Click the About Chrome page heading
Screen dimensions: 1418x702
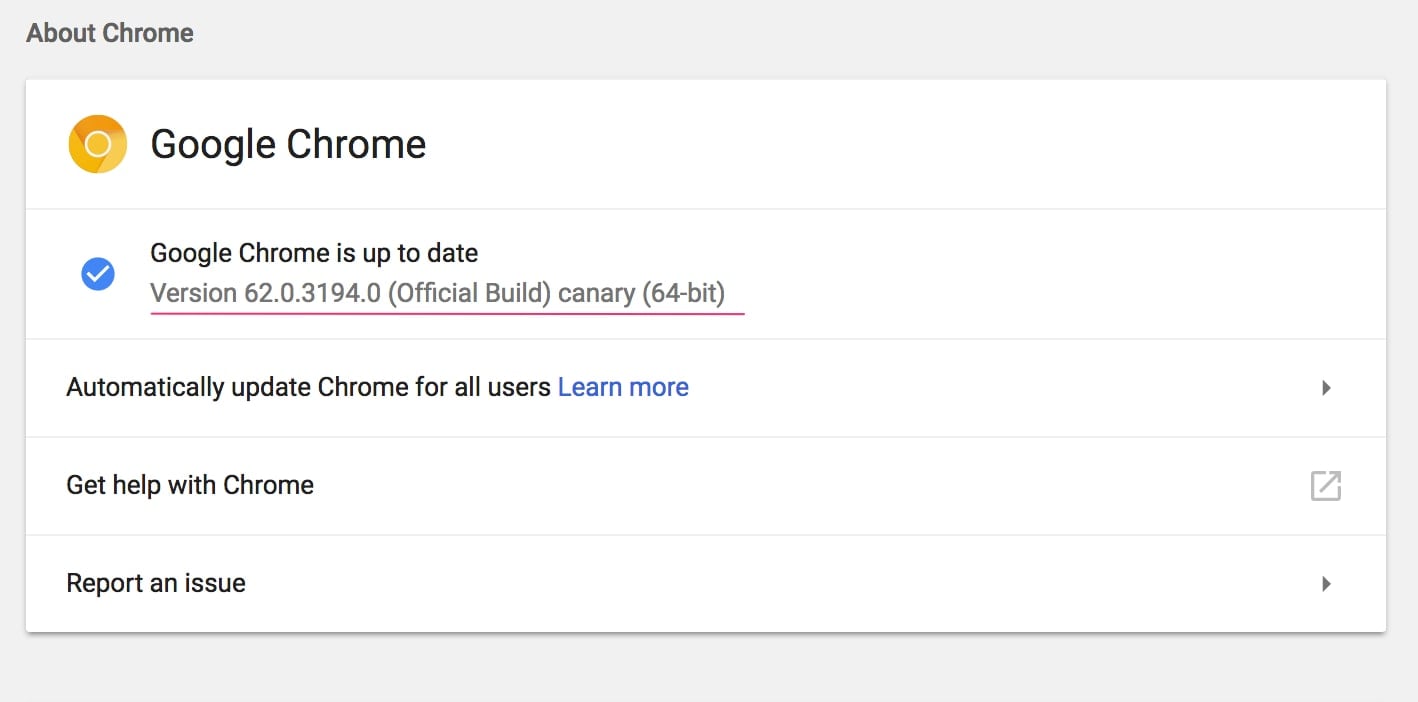pyautogui.click(x=110, y=33)
